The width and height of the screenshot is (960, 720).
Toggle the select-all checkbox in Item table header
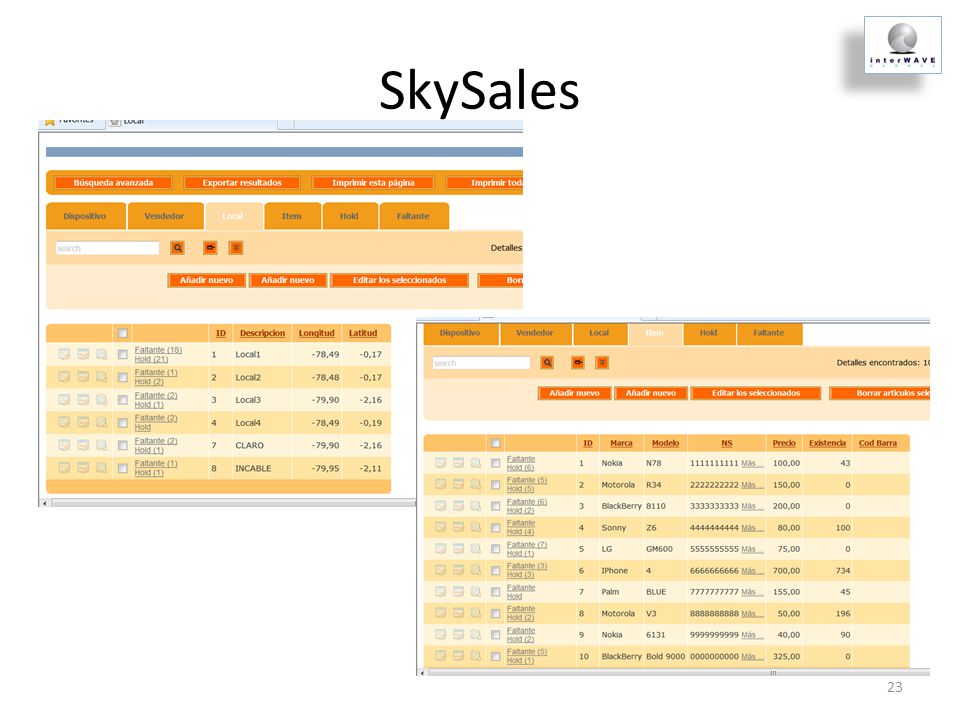[495, 443]
